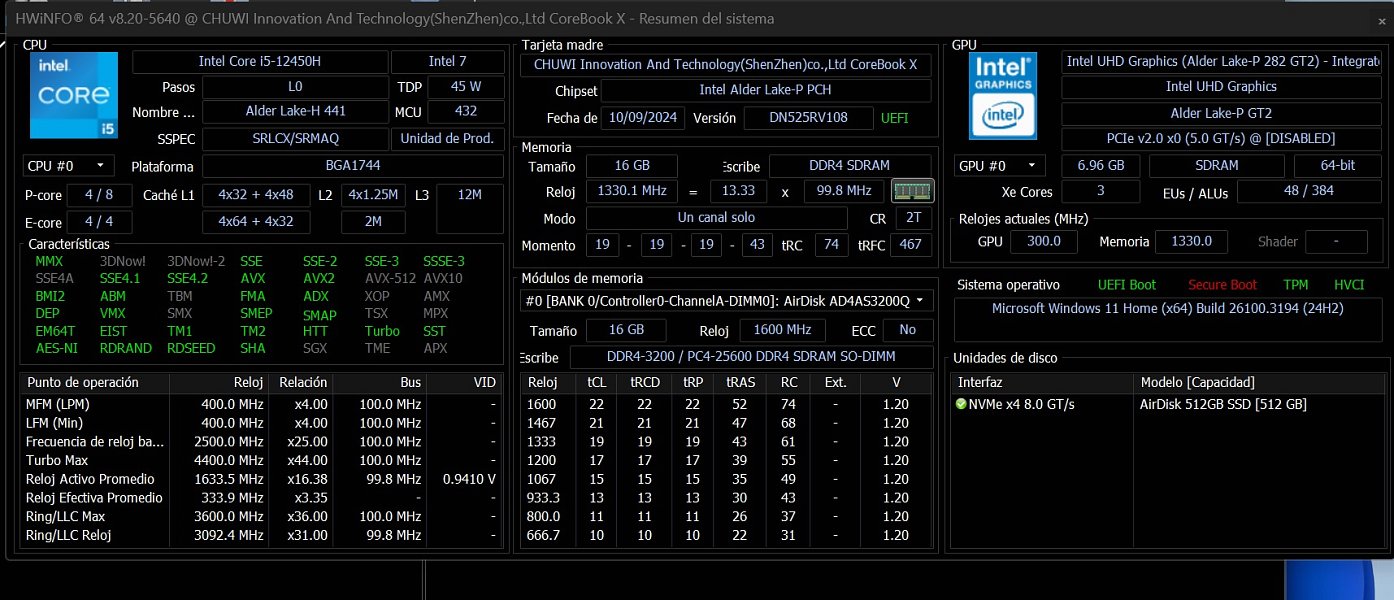Click the DDR4-3200 / PC4-25600 module type field
Screen dimensions: 1394x600
751,356
